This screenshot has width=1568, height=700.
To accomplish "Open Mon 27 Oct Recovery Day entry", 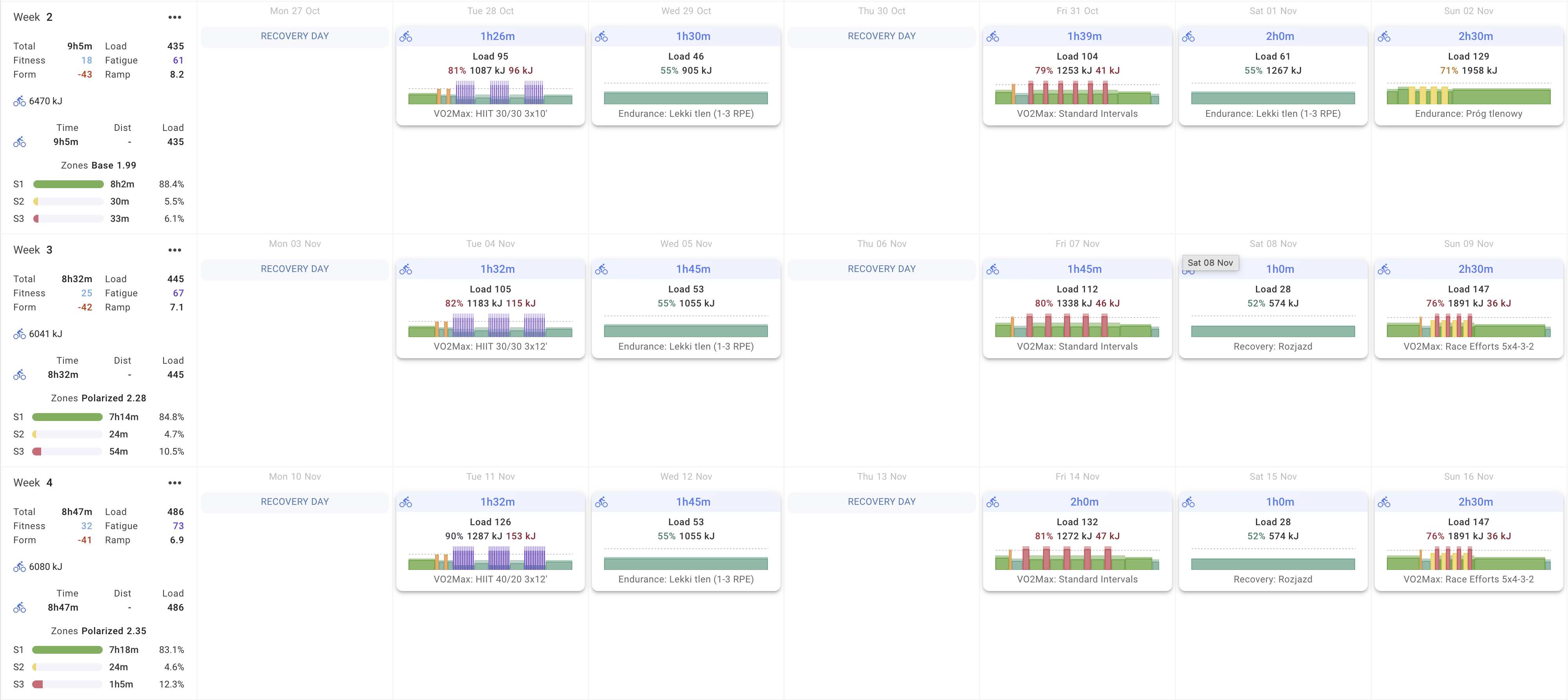I will [x=295, y=36].
